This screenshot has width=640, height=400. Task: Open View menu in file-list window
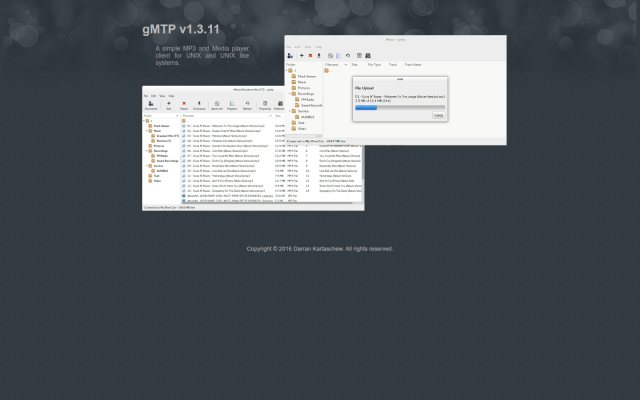tap(162, 96)
